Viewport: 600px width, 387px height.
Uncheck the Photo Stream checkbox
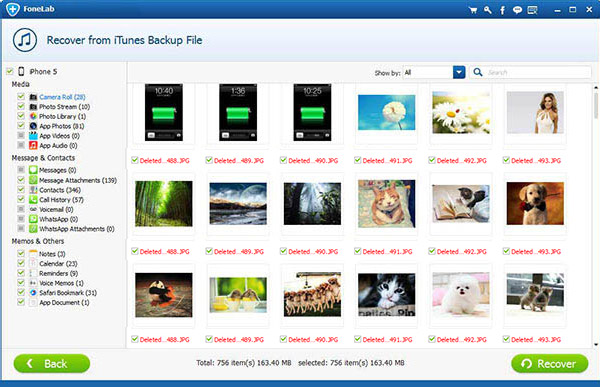click(21, 106)
